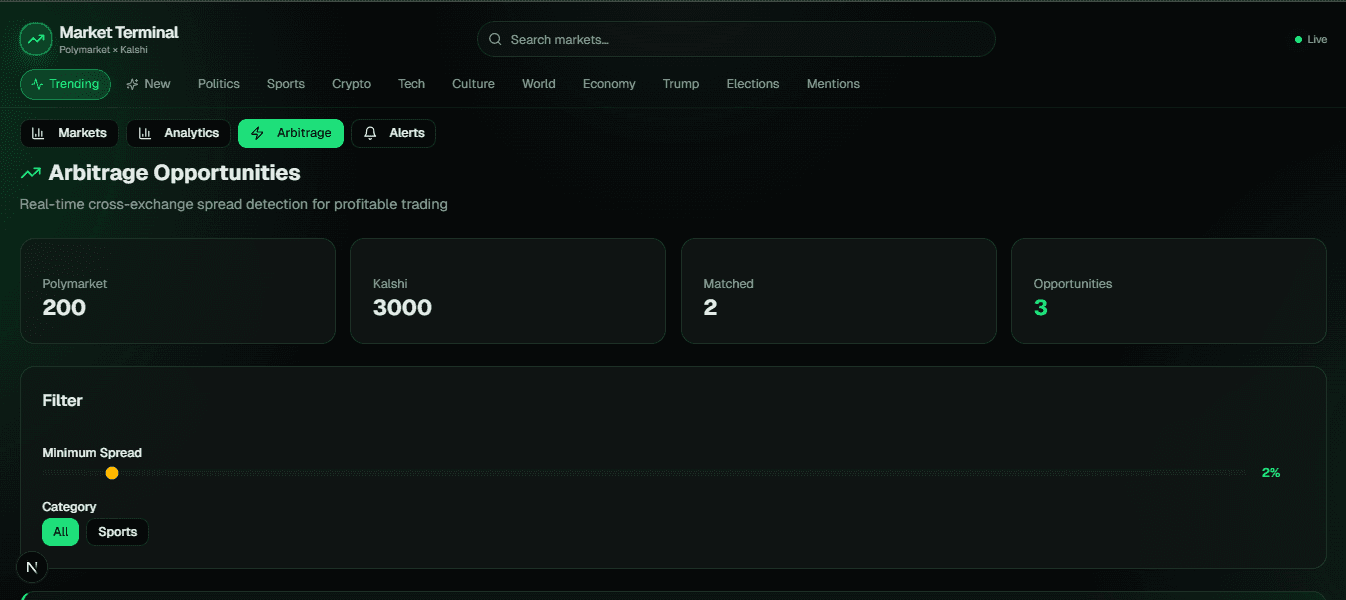
Task: Click the search magnifier icon
Action: click(x=495, y=40)
